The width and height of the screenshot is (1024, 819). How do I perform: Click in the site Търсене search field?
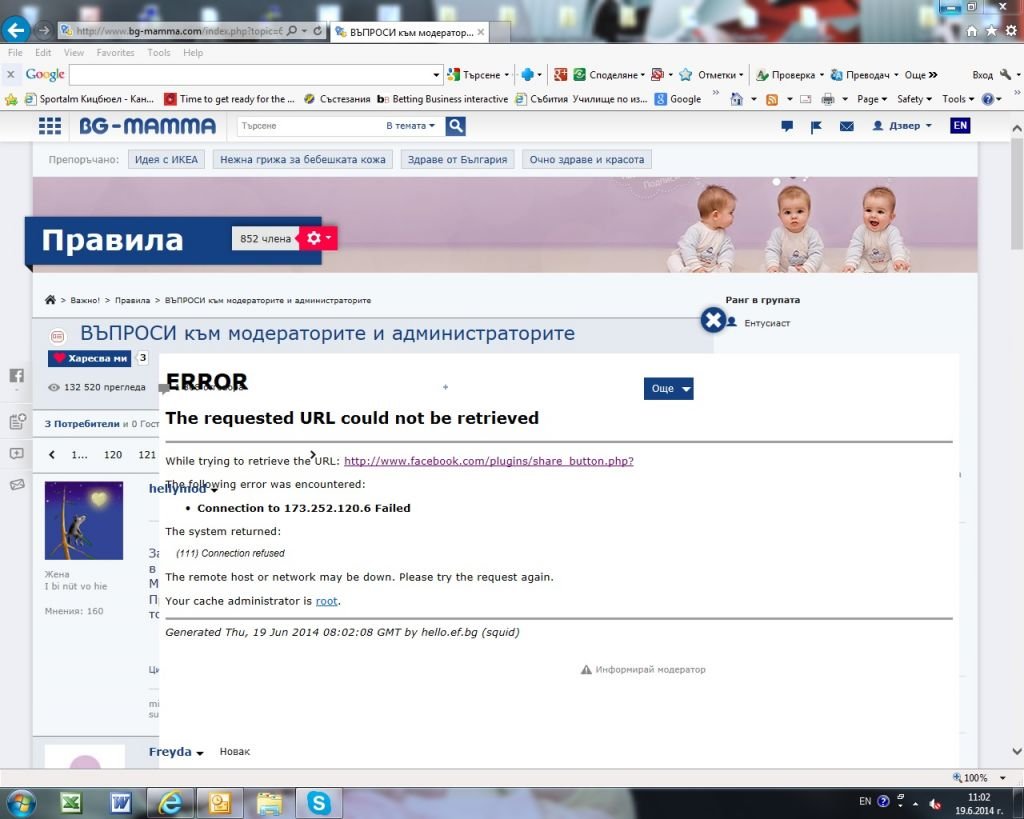point(309,125)
